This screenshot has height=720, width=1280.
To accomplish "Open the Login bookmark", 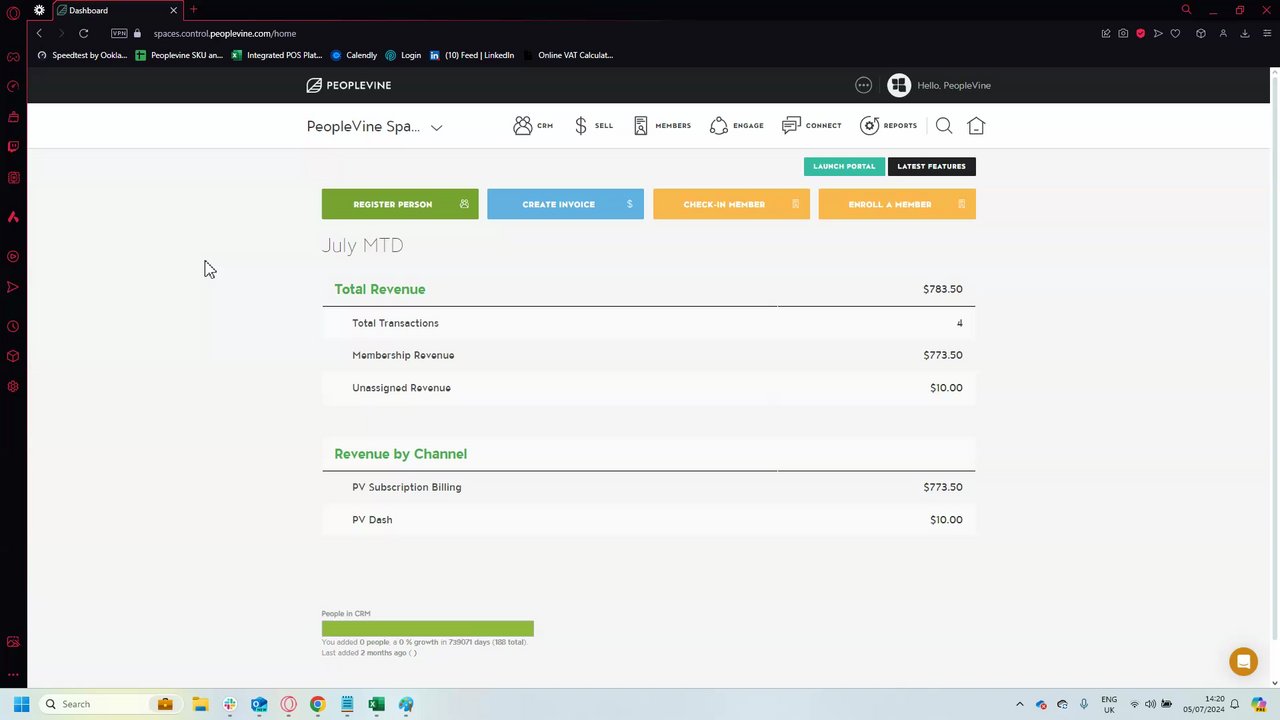I will pos(403,55).
